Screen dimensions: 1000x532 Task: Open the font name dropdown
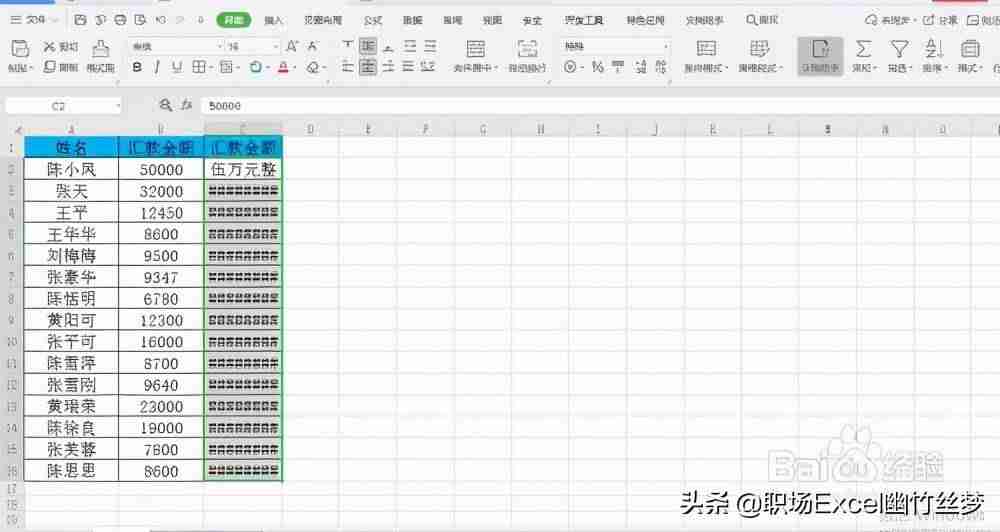click(220, 47)
